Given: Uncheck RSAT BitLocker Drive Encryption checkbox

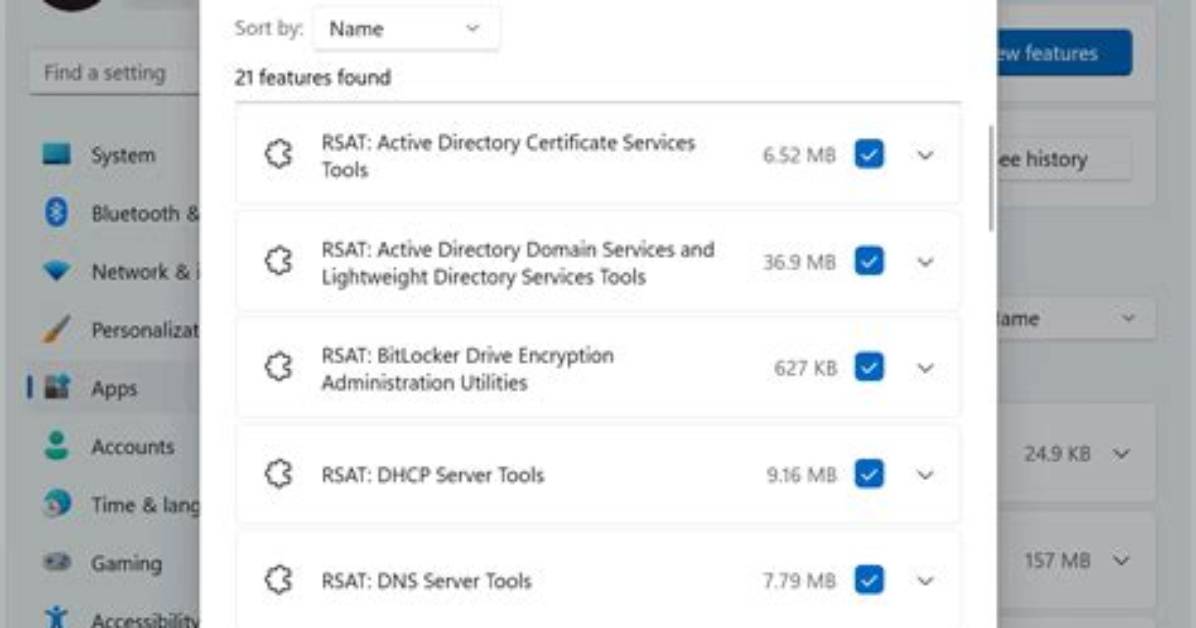Looking at the screenshot, I should point(869,367).
